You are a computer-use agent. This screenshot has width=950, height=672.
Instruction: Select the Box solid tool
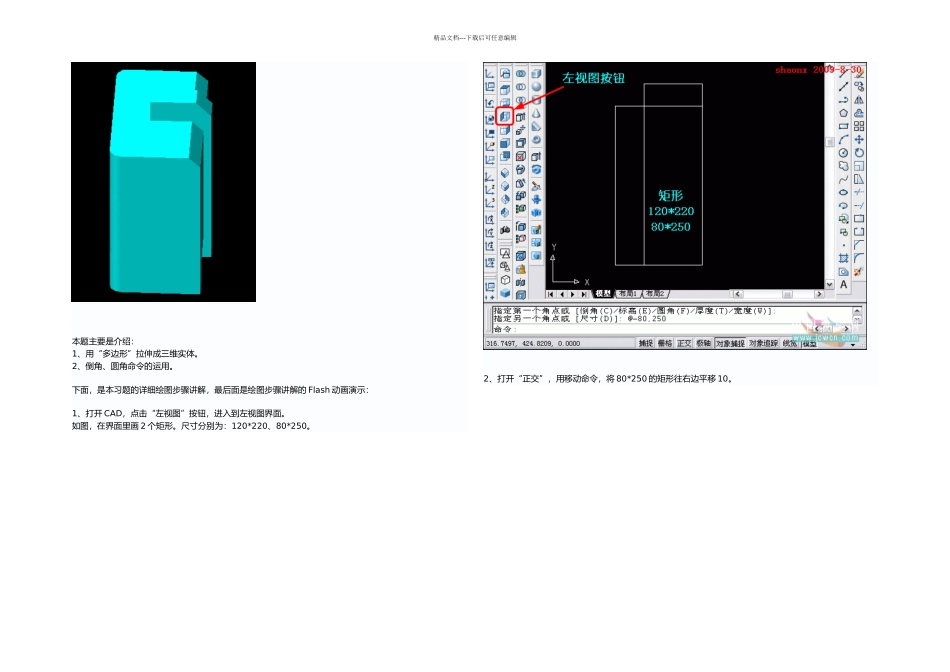(536, 73)
